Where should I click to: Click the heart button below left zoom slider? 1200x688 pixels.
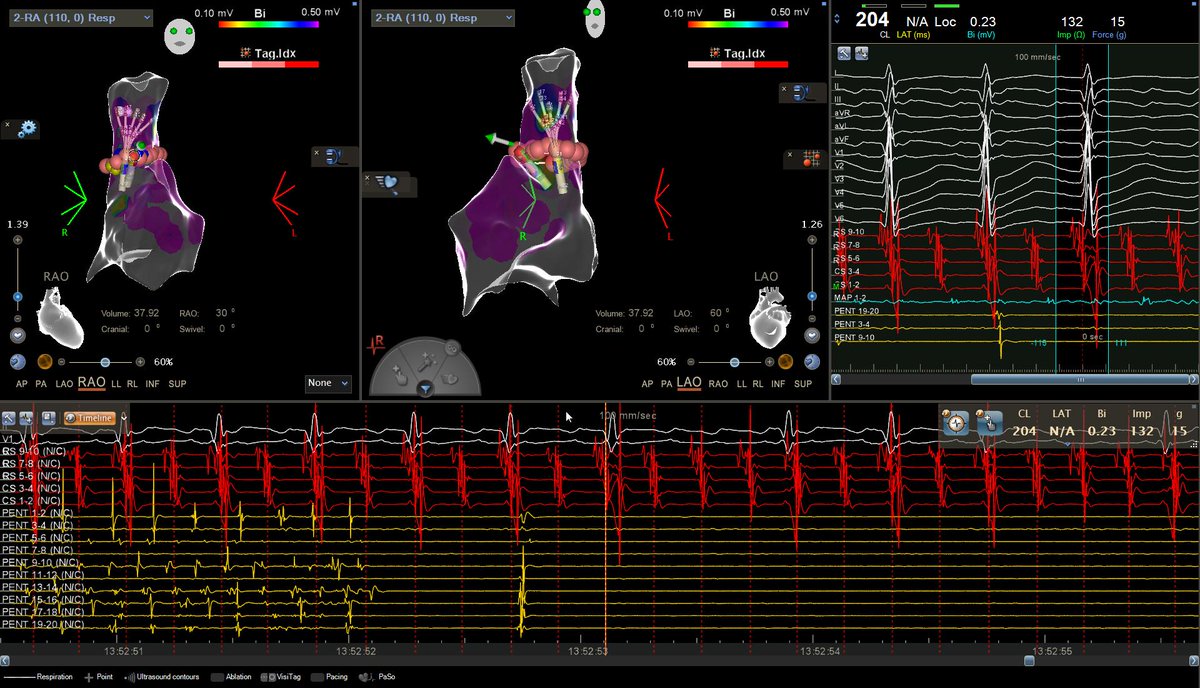click(x=17, y=336)
